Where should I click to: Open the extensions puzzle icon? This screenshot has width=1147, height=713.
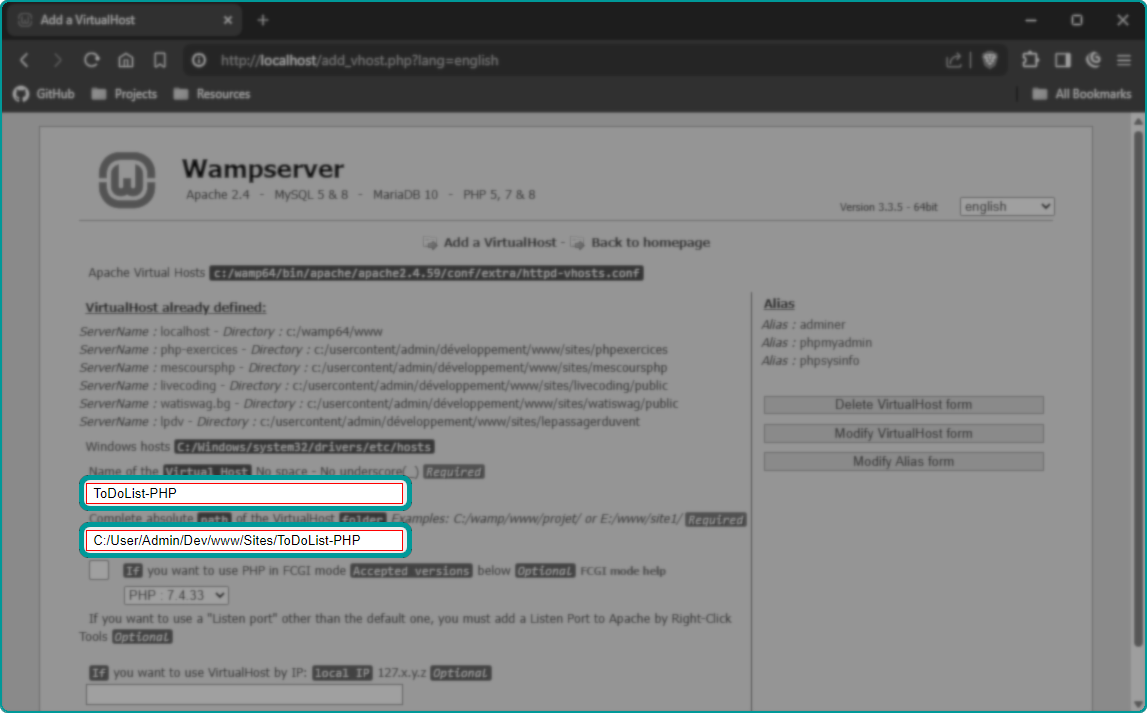1030,60
